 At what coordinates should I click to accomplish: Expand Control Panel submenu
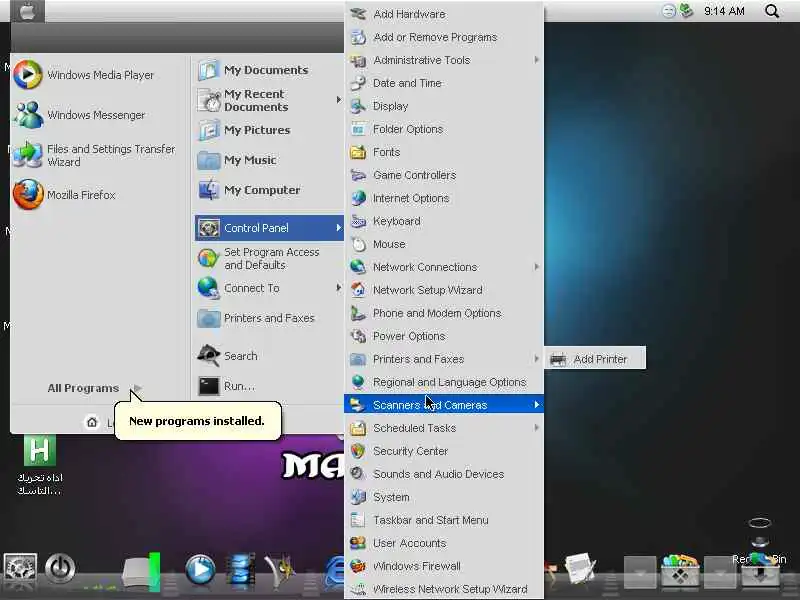[x=269, y=228]
